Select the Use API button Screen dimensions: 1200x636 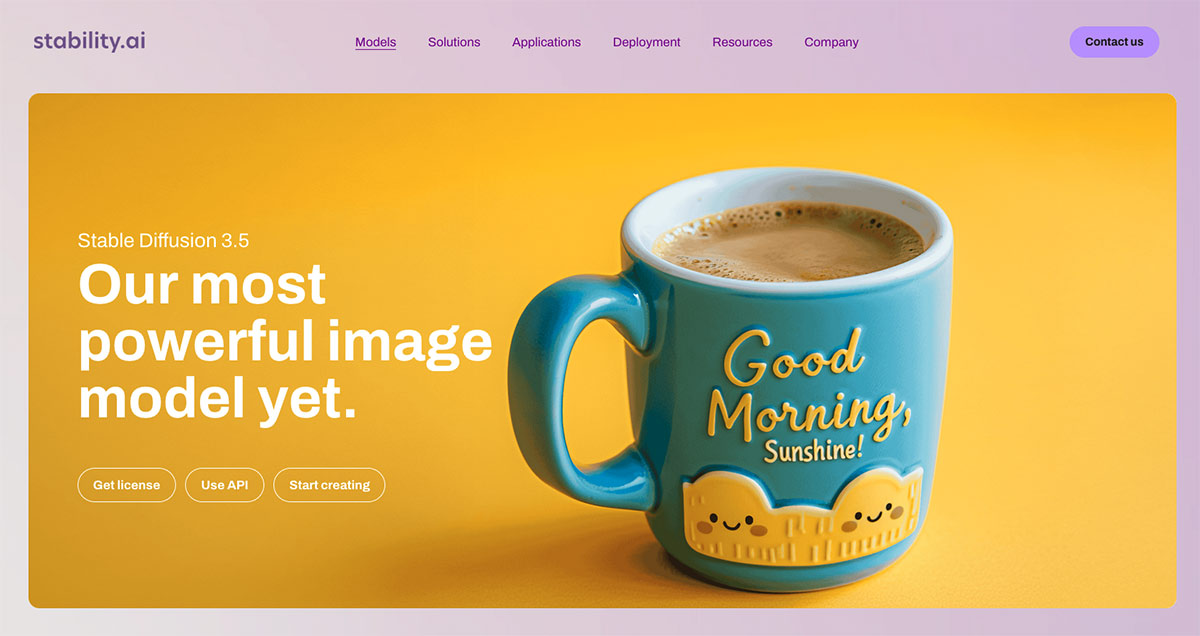pos(224,485)
